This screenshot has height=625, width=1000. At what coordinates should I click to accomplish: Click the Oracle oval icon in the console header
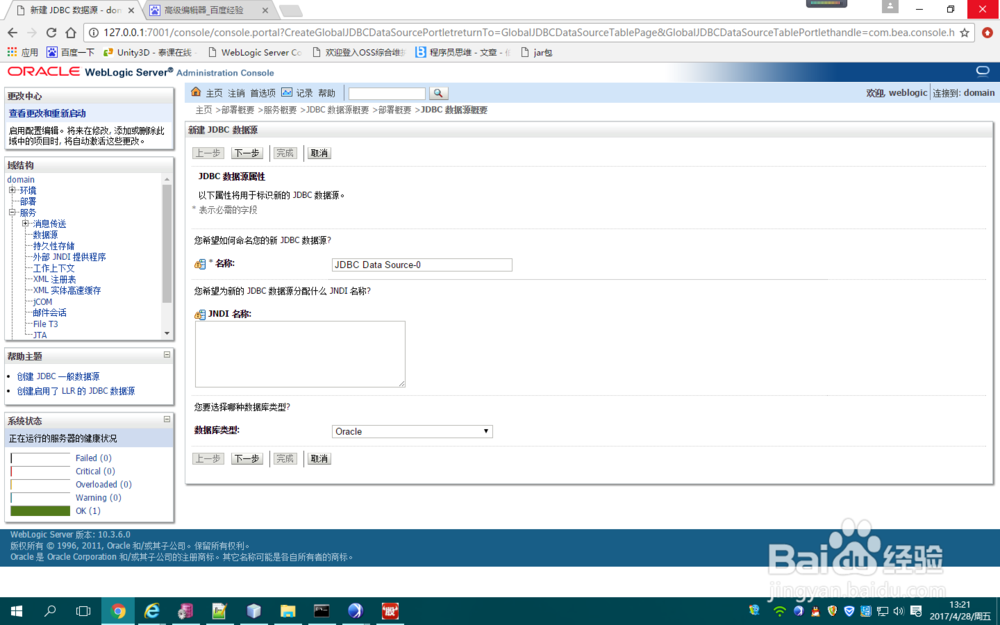point(982,71)
